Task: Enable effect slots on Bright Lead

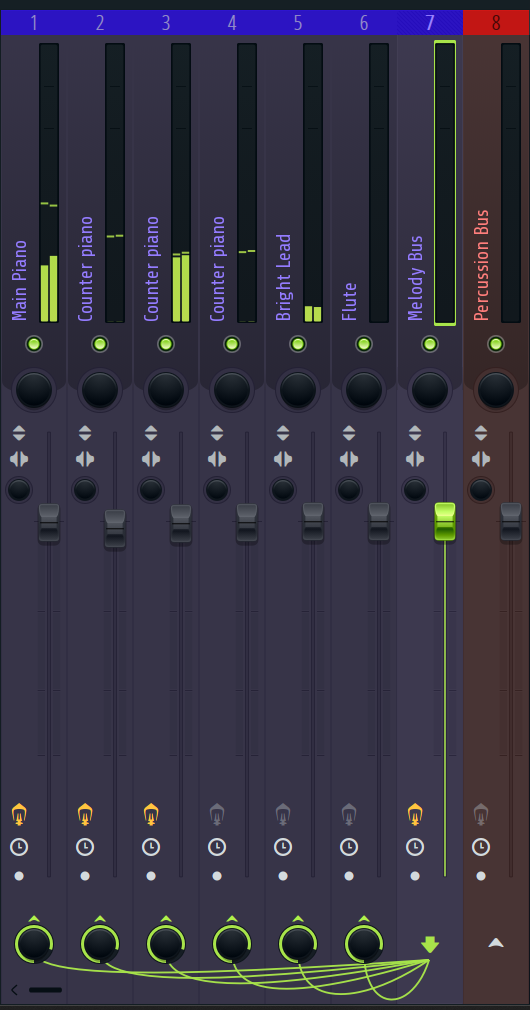Action: tap(283, 815)
